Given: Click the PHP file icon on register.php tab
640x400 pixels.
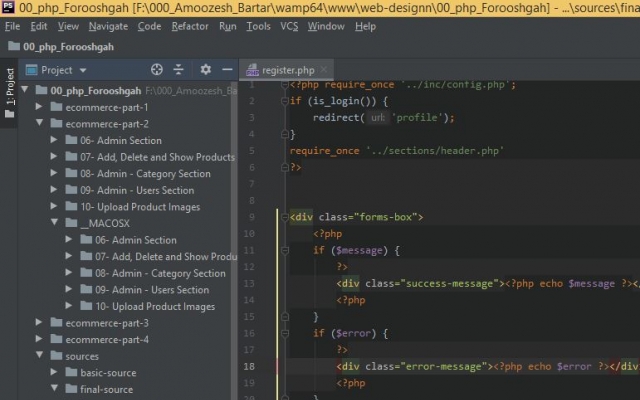Looking at the screenshot, I should point(252,70).
